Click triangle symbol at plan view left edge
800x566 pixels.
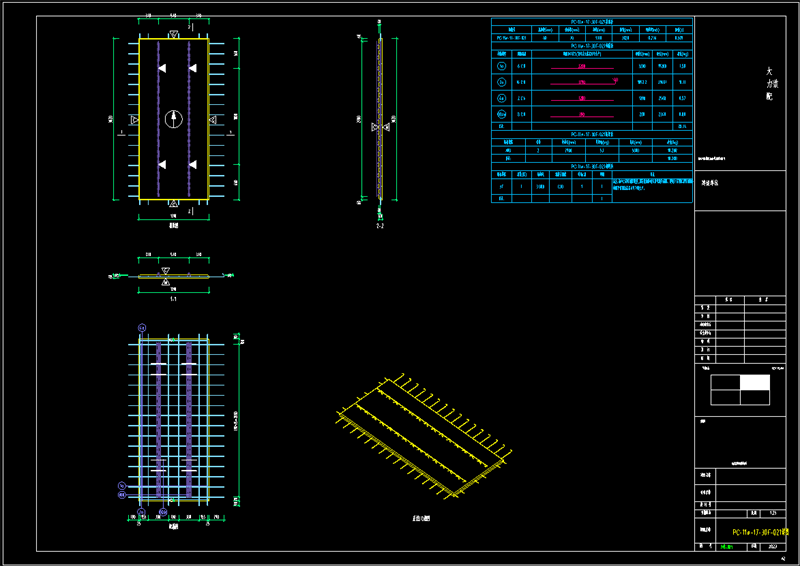135,119
